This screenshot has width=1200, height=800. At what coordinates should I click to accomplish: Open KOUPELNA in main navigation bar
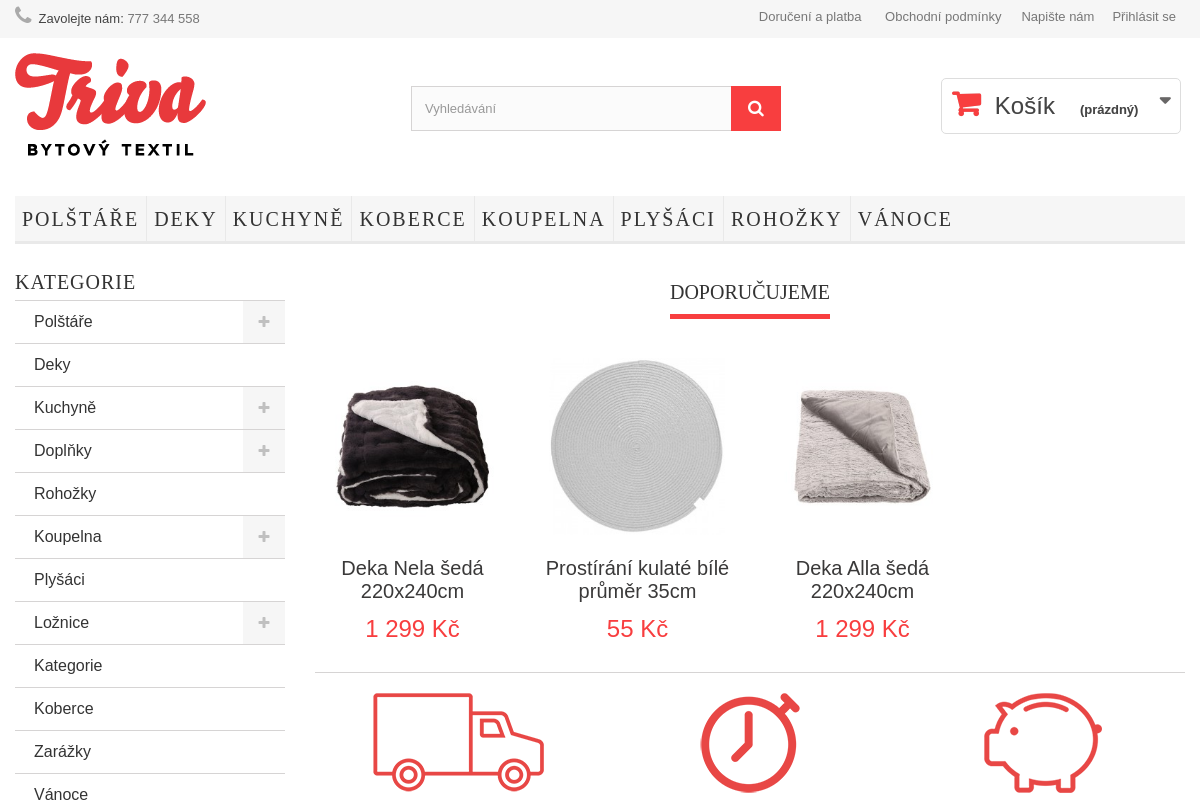pos(543,219)
